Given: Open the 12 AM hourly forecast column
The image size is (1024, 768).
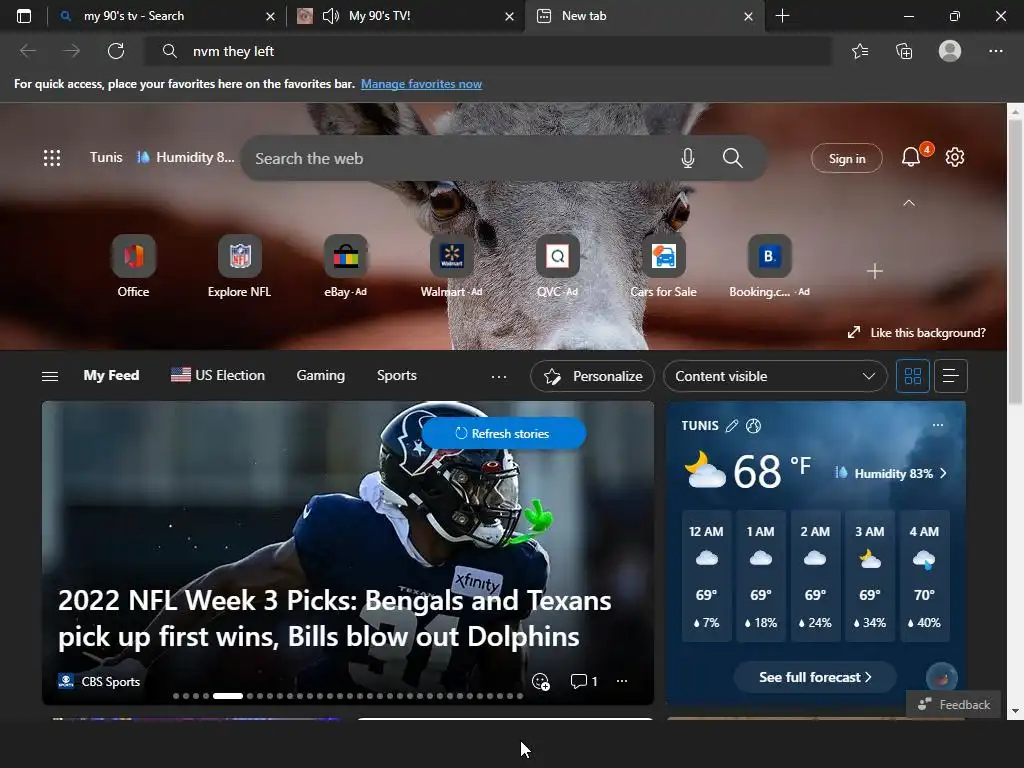Looking at the screenshot, I should (706, 576).
